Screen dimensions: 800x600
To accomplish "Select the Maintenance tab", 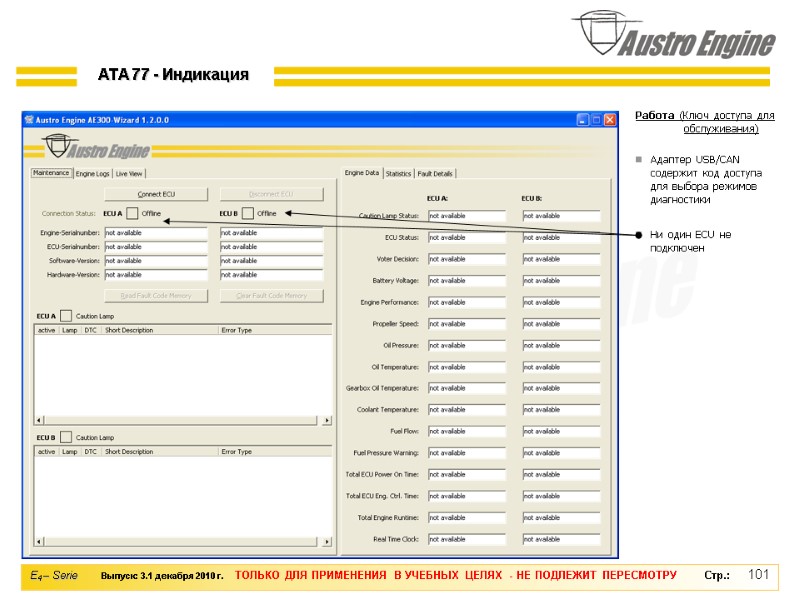I will click(x=52, y=173).
